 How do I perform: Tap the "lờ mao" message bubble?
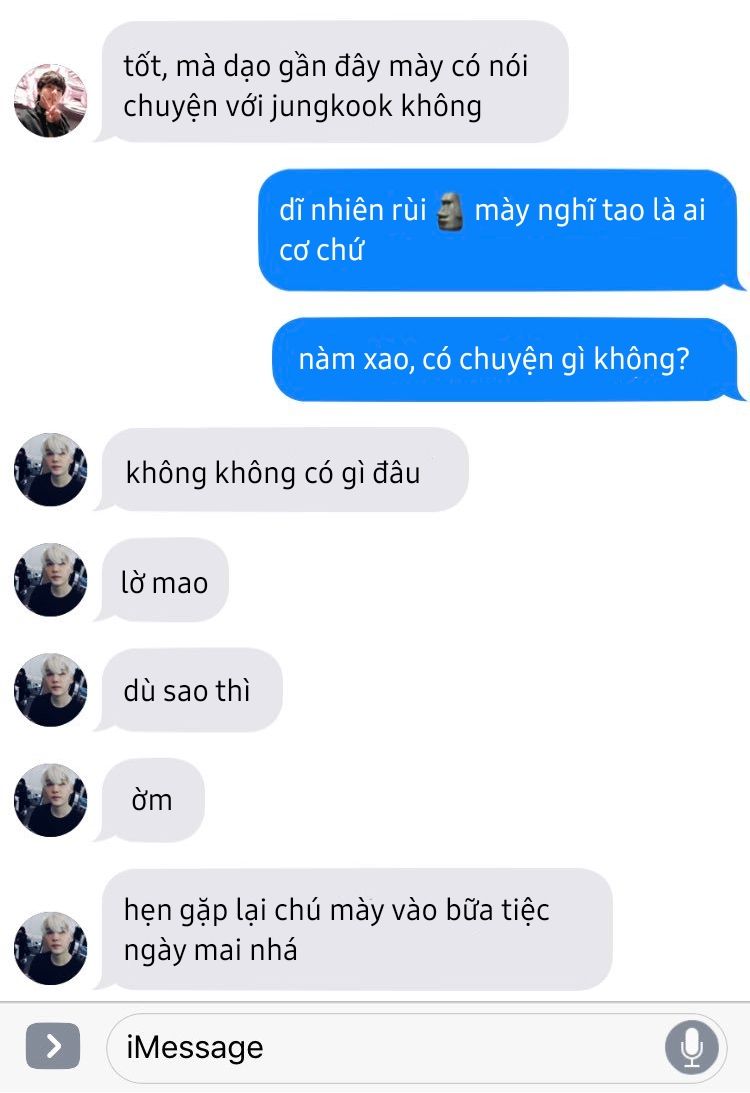(164, 580)
